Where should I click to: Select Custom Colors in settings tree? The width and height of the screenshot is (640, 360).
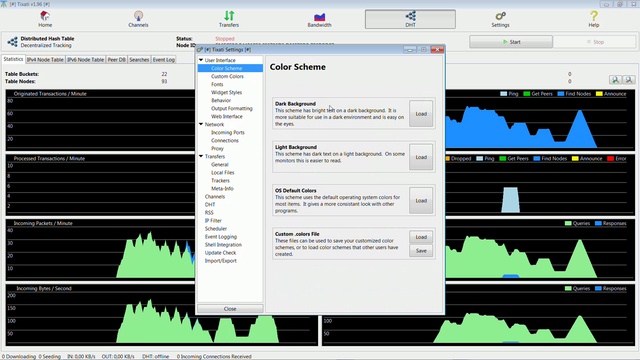227,76
